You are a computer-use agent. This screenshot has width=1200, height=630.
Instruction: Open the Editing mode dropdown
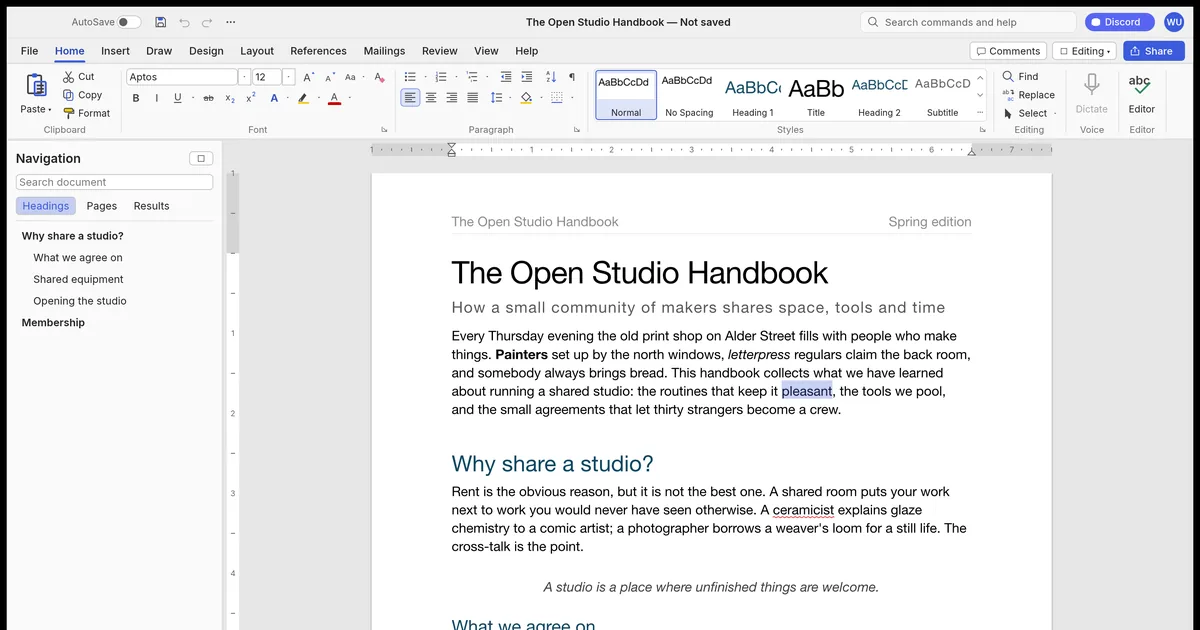point(1087,51)
